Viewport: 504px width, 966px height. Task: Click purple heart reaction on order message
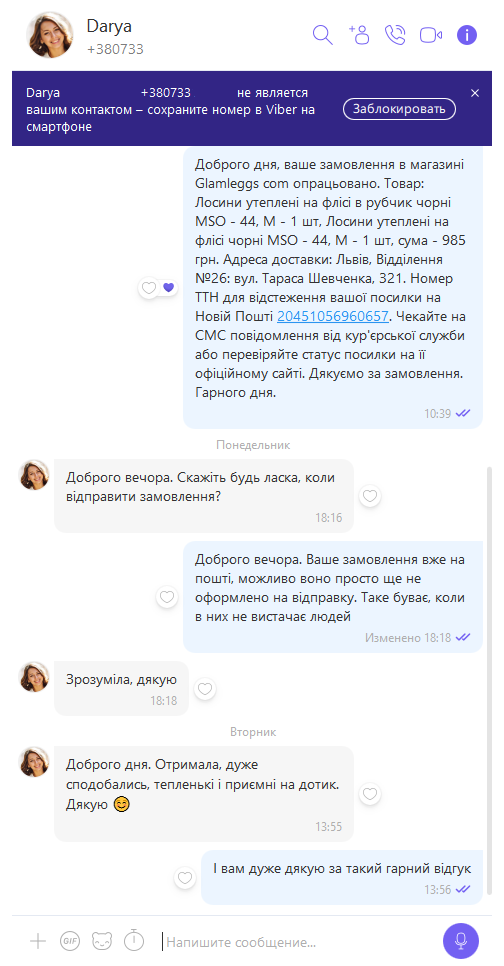[169, 288]
